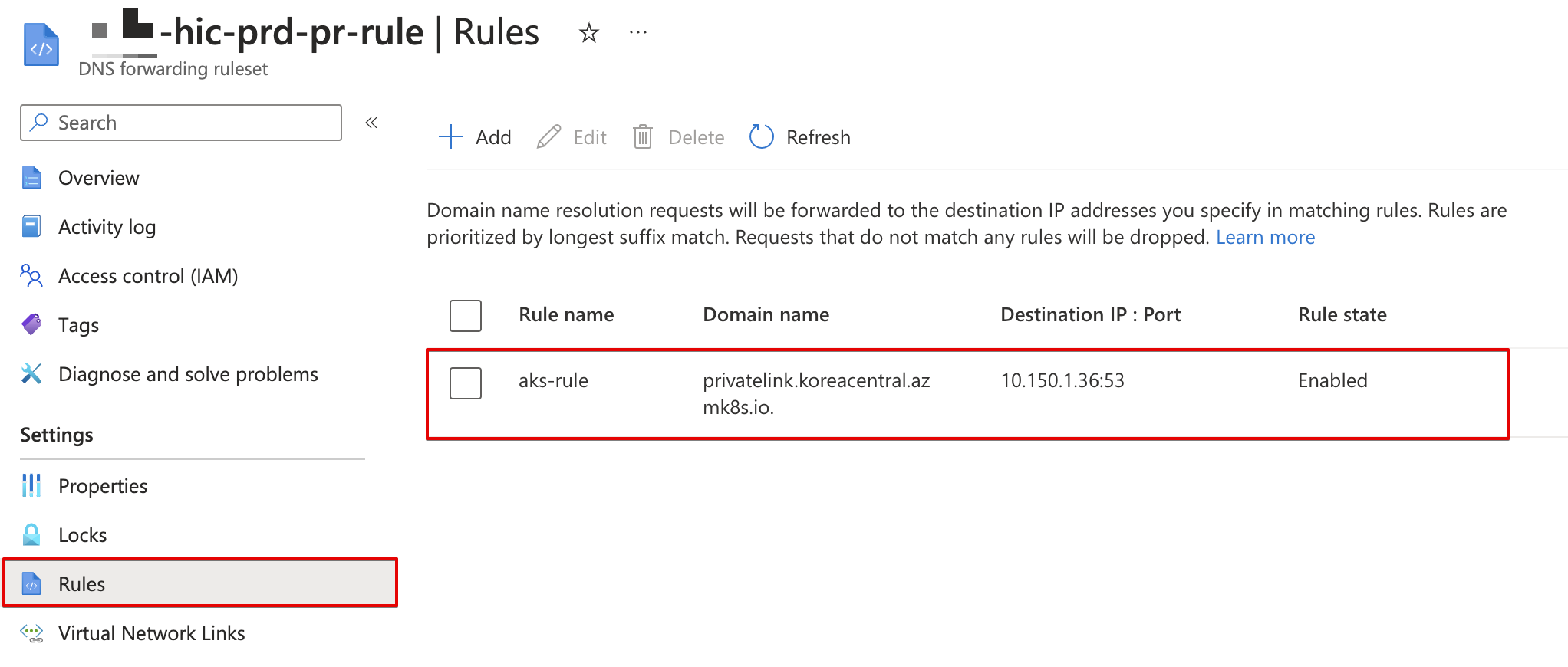Open the aks-rule rule name
The width and height of the screenshot is (1568, 667).
pyautogui.click(x=553, y=380)
